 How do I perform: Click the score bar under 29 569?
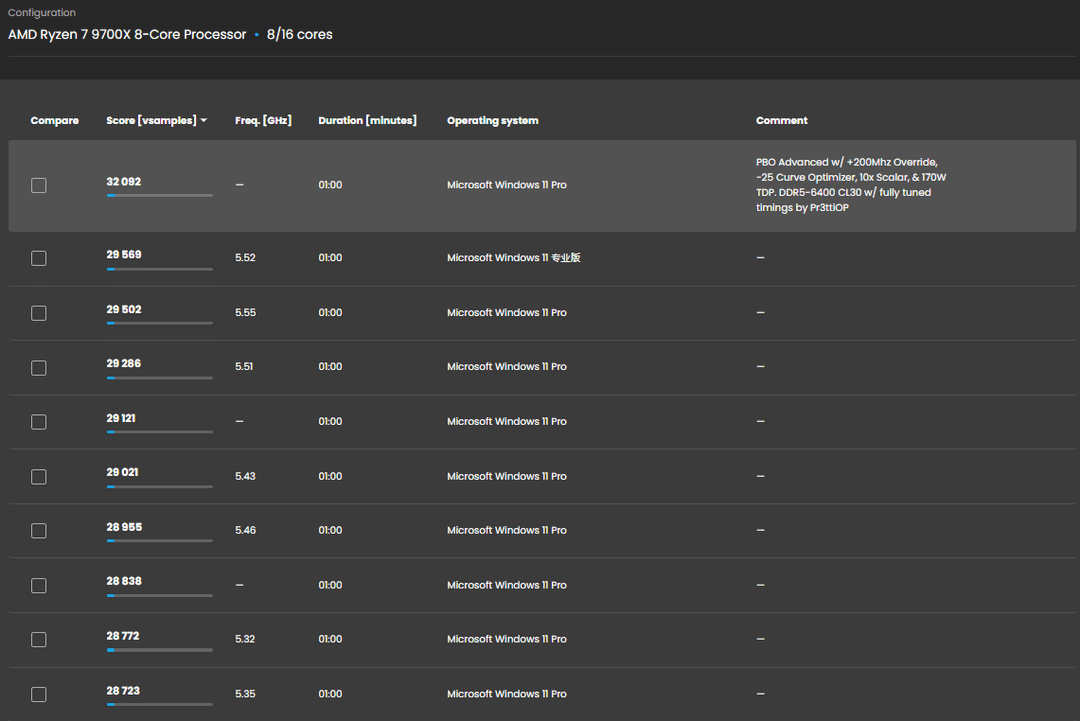(159, 269)
